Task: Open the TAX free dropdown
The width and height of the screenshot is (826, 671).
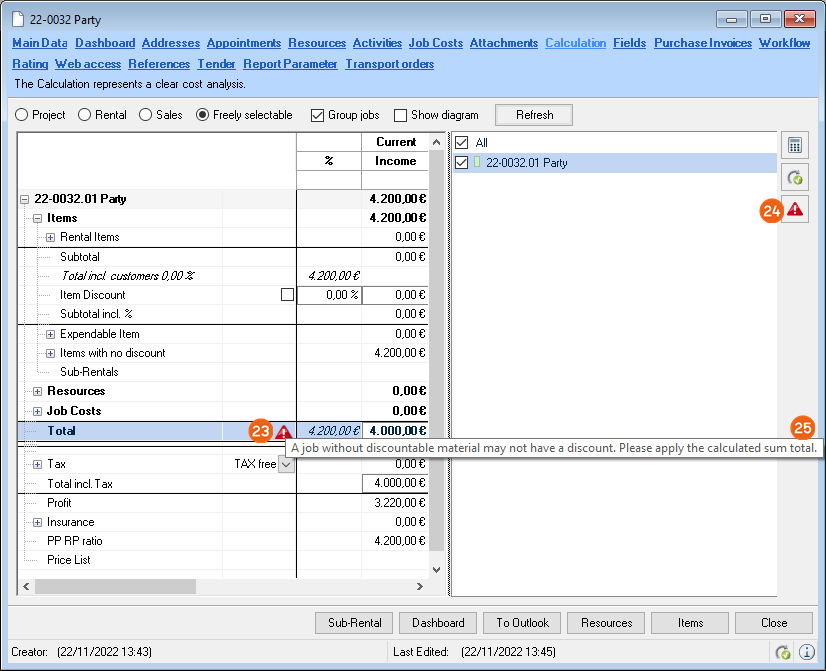Action: (286, 464)
